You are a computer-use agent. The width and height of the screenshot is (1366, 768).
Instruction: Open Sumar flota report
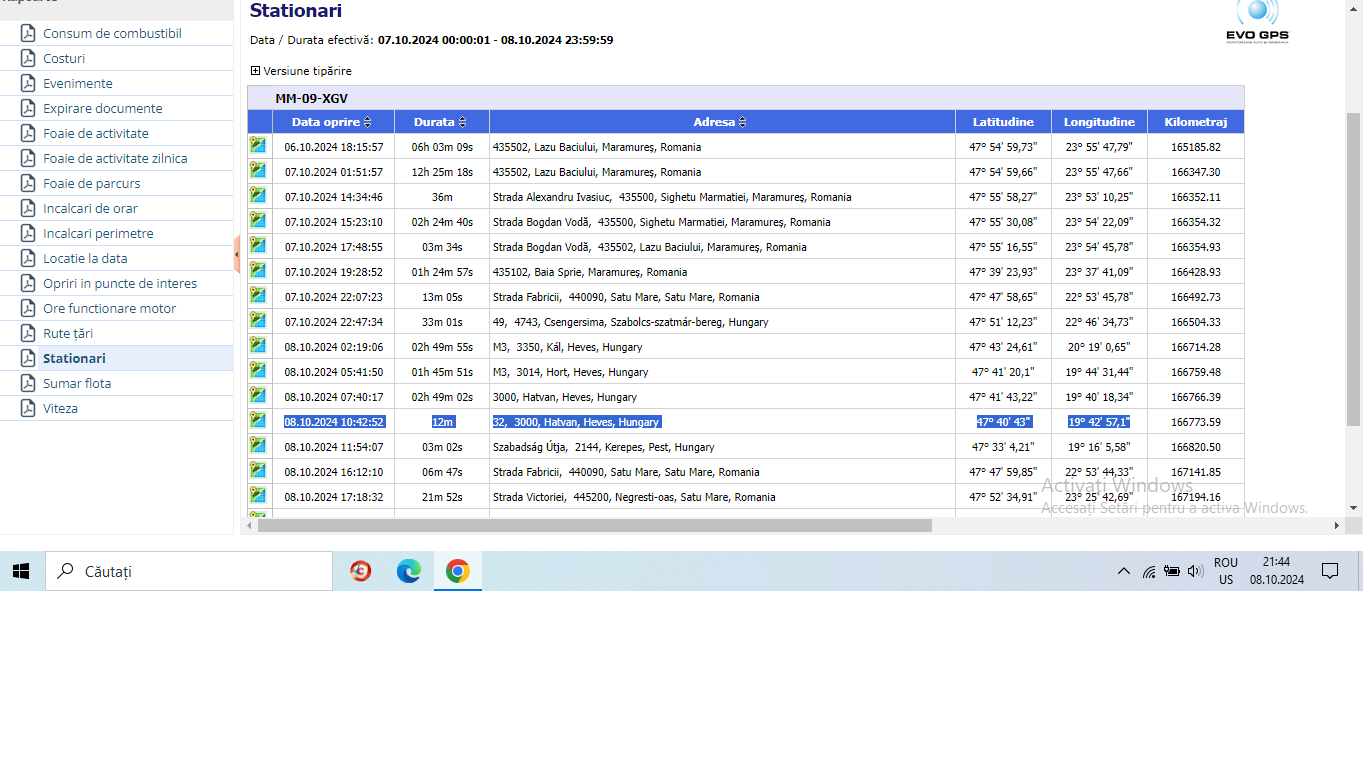(77, 383)
